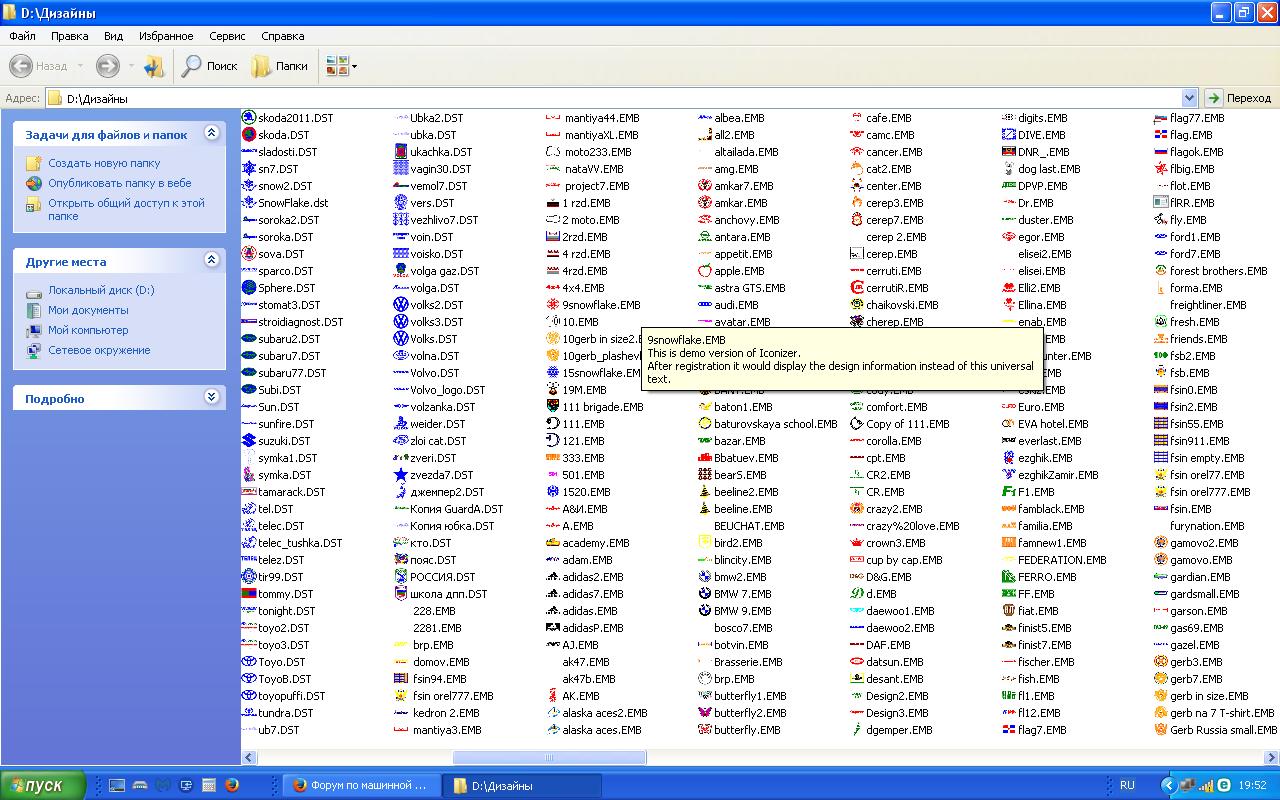Select the comfort.EMB file icon

point(857,407)
